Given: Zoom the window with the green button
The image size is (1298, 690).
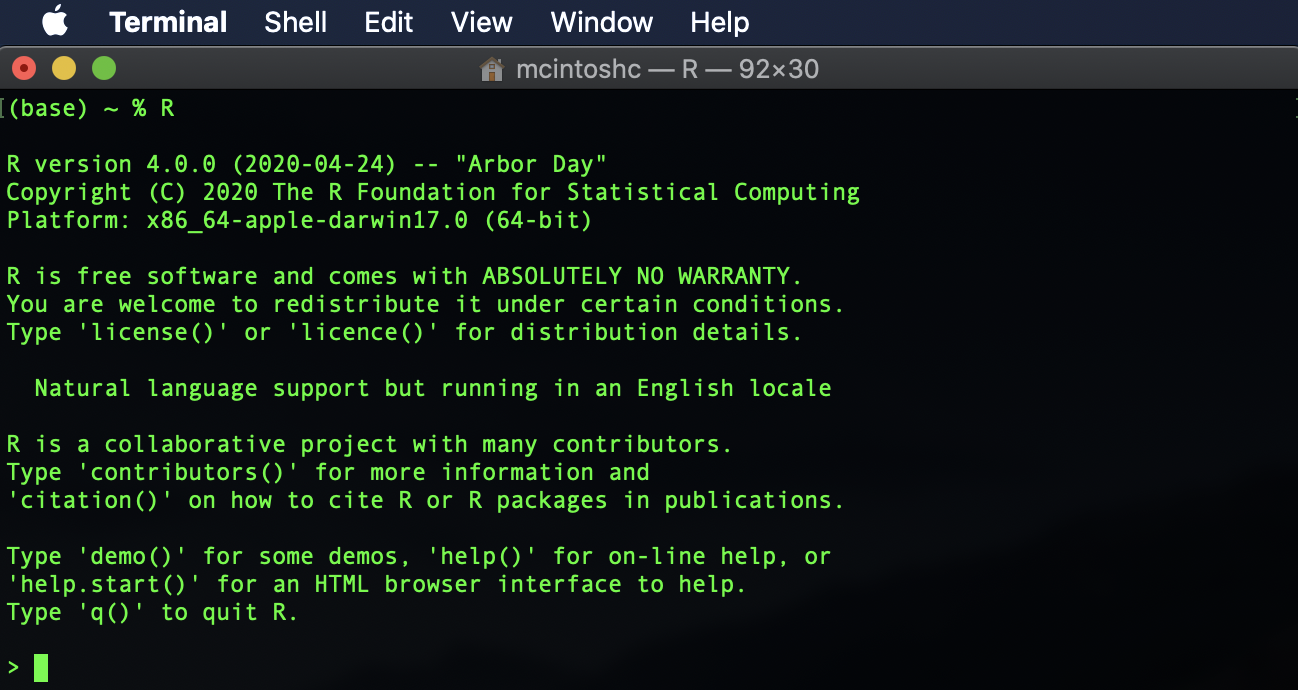Looking at the screenshot, I should tap(104, 69).
